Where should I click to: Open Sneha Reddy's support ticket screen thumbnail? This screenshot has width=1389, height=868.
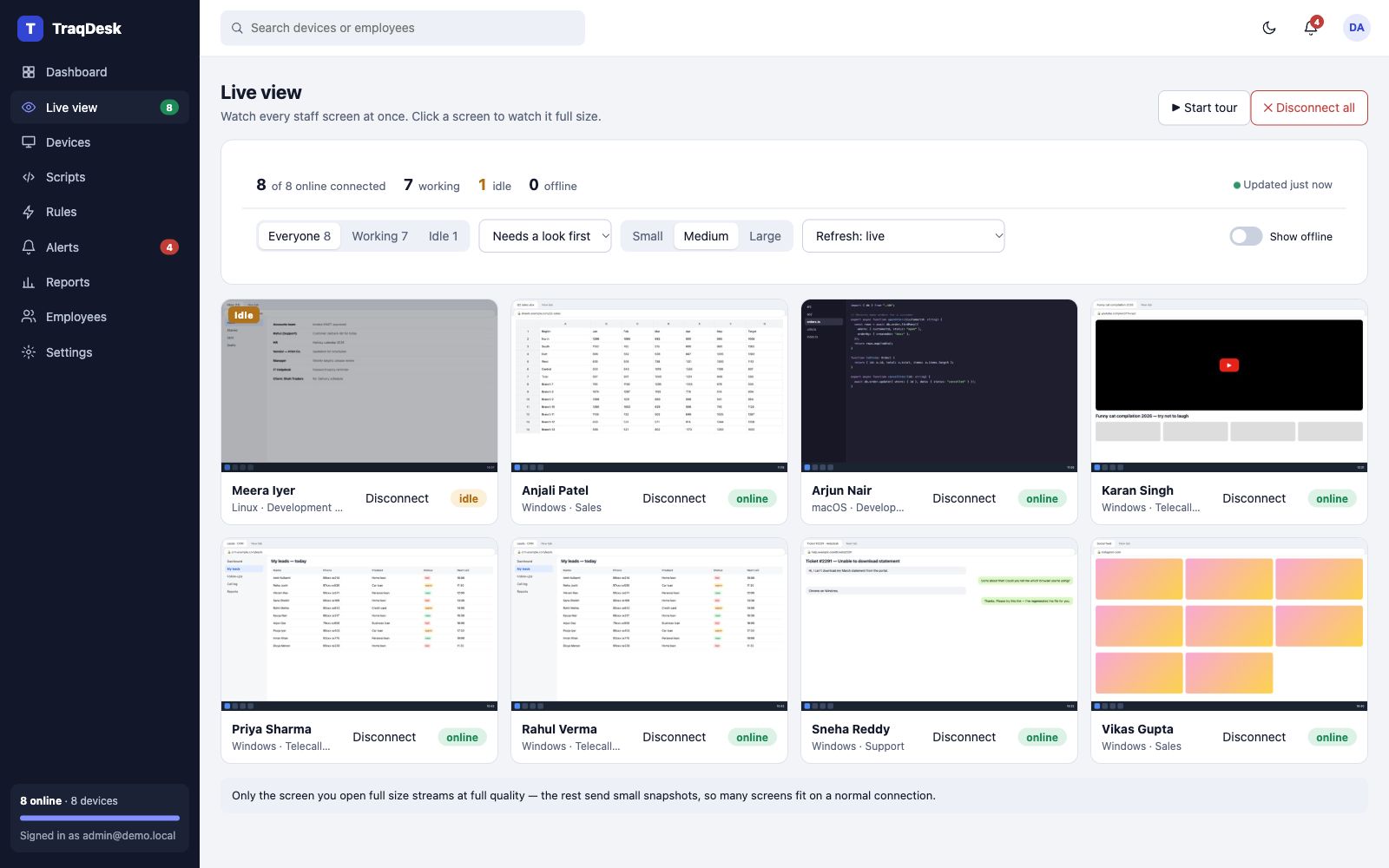click(x=939, y=624)
